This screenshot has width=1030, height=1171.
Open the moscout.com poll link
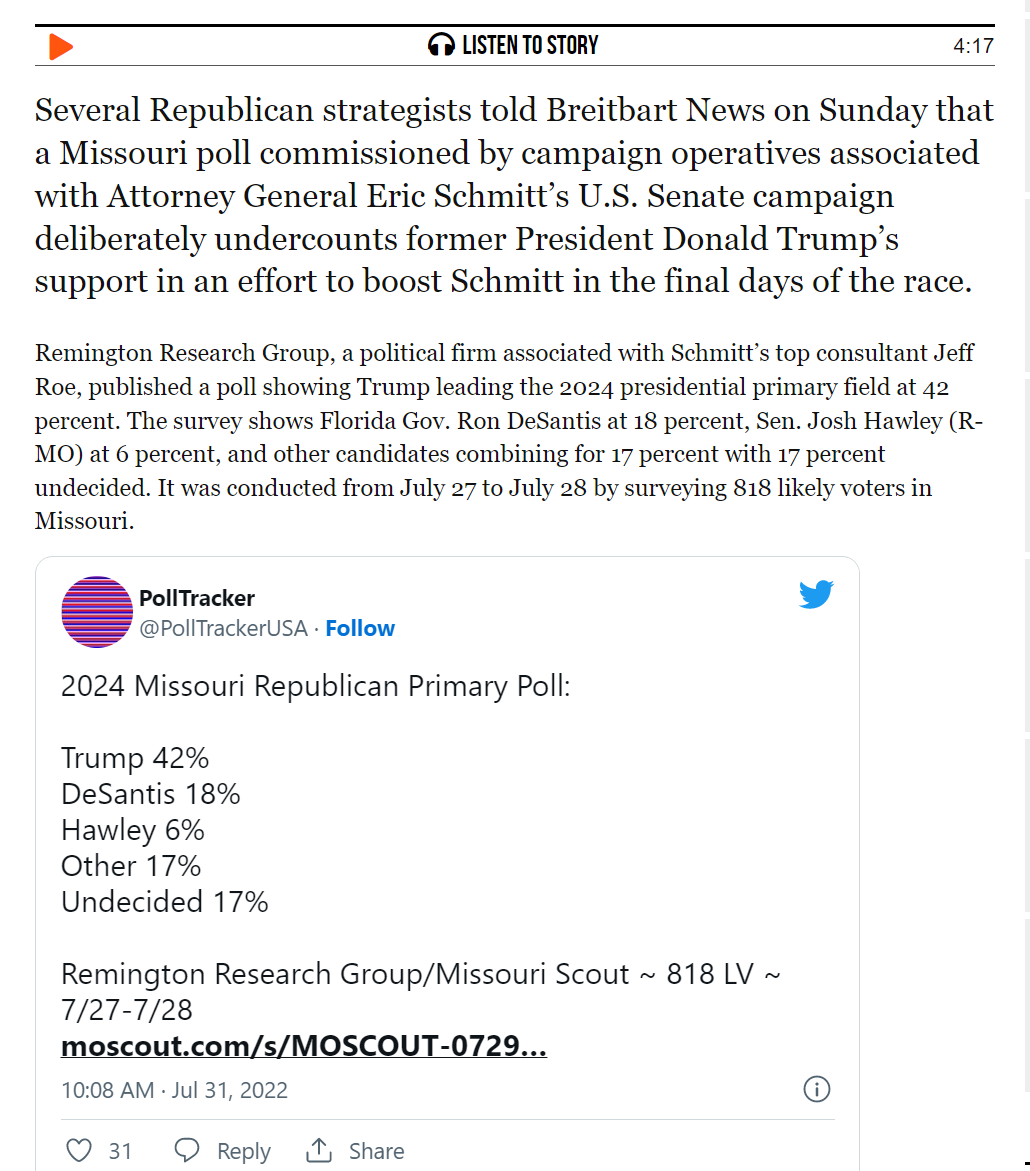point(304,1046)
